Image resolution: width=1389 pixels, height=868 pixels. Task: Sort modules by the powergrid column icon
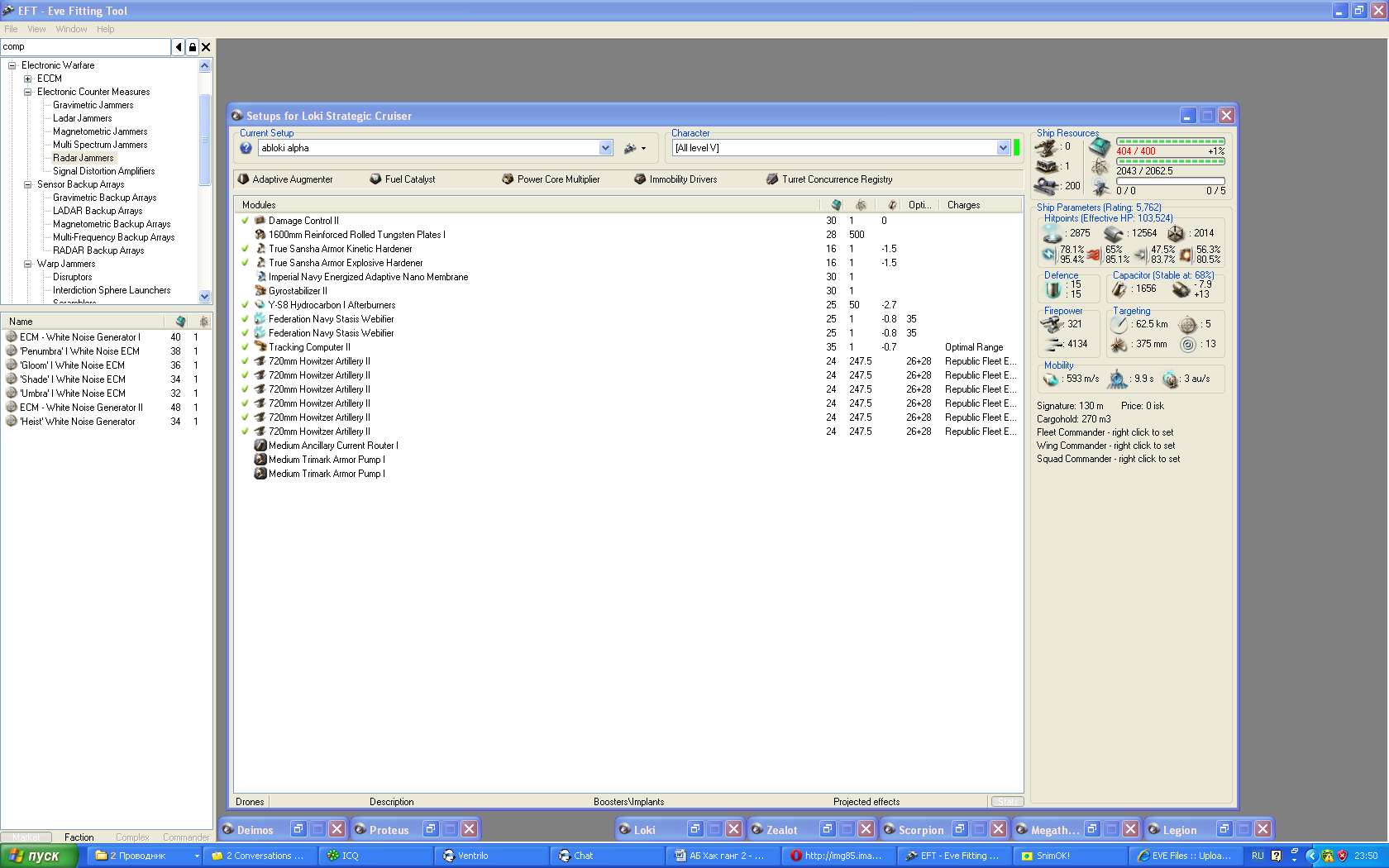coord(861,204)
